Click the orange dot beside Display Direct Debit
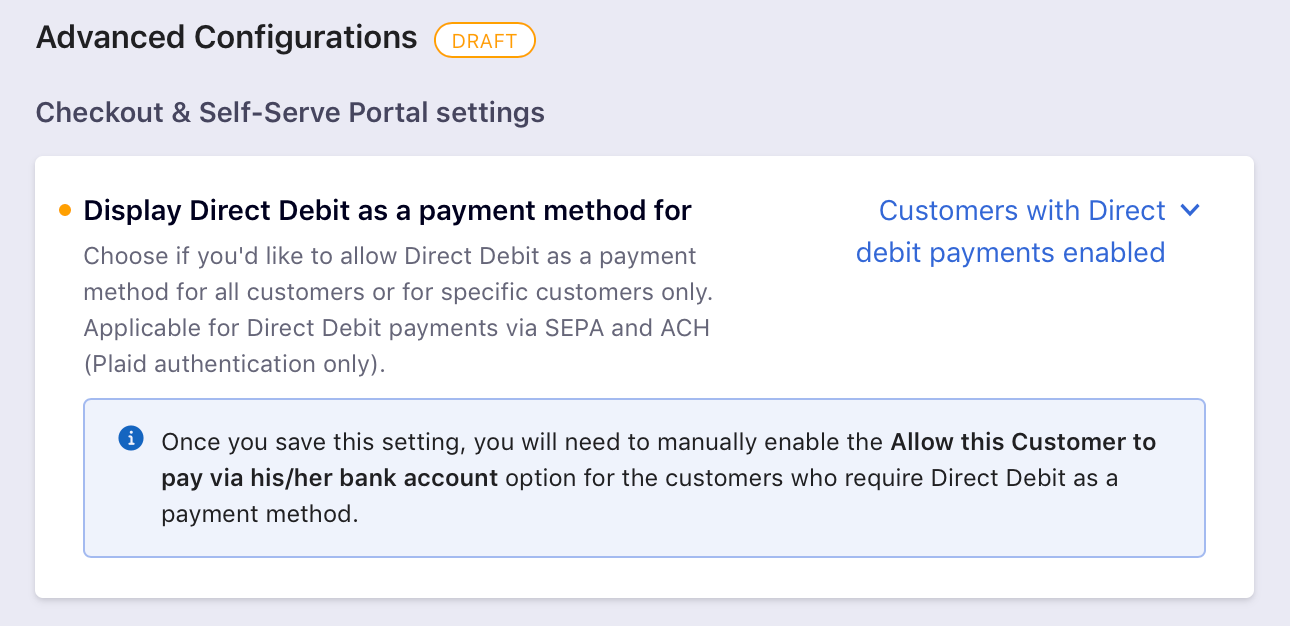 point(65,210)
